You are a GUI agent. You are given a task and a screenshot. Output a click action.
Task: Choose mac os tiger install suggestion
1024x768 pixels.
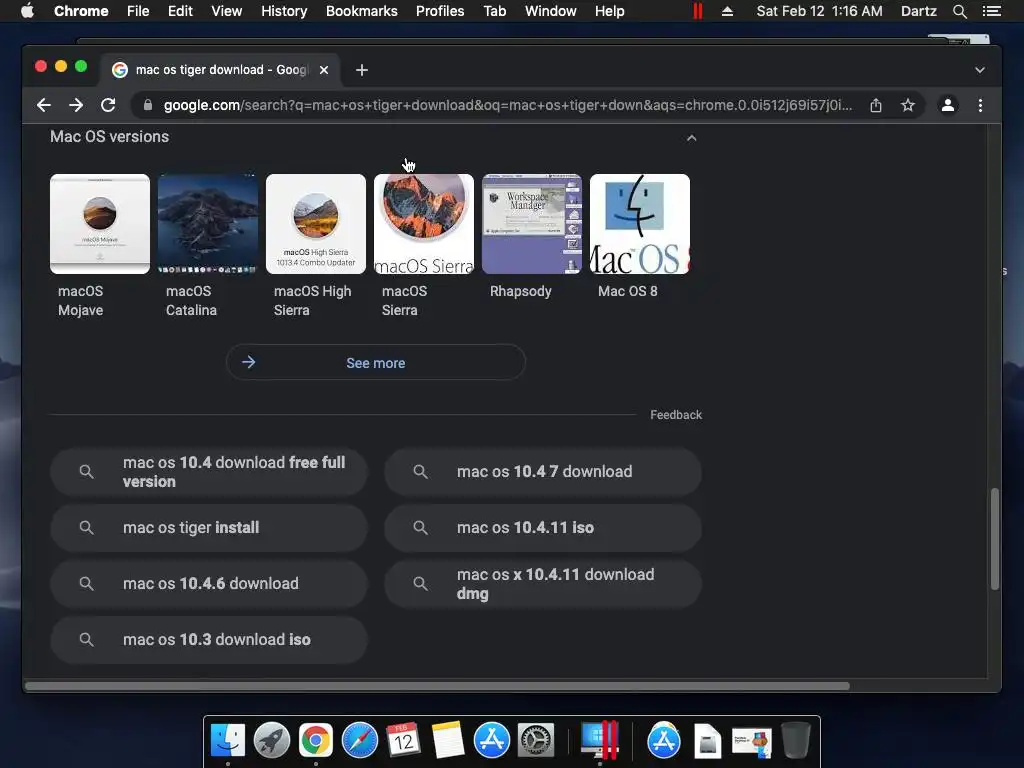(x=209, y=528)
